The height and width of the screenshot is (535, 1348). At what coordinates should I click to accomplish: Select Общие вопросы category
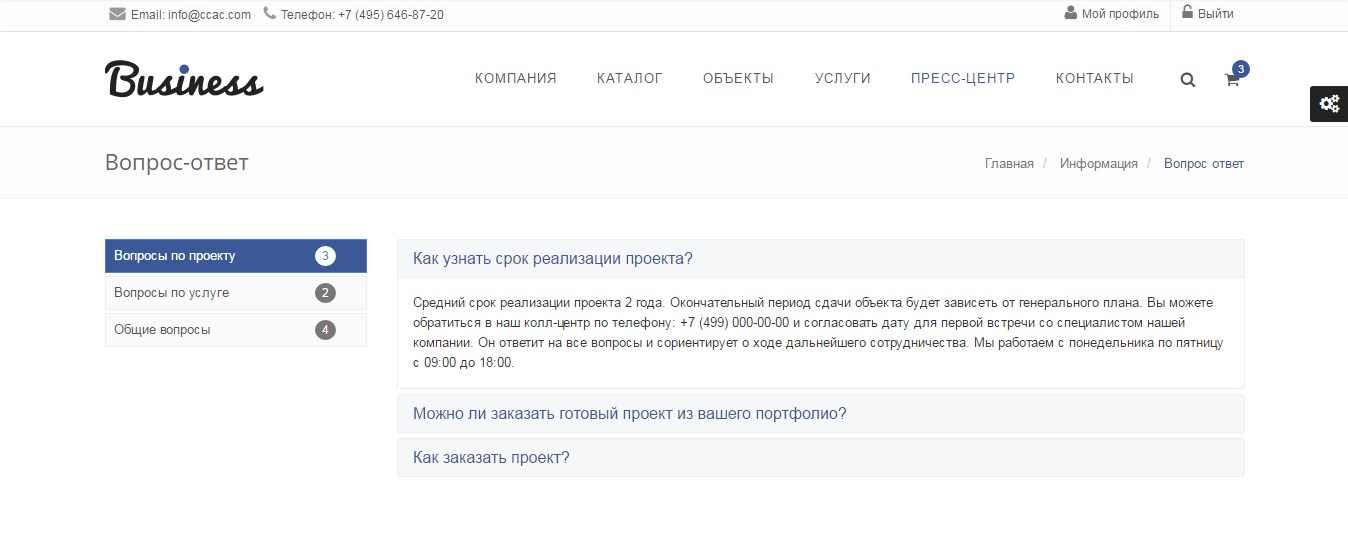point(236,330)
